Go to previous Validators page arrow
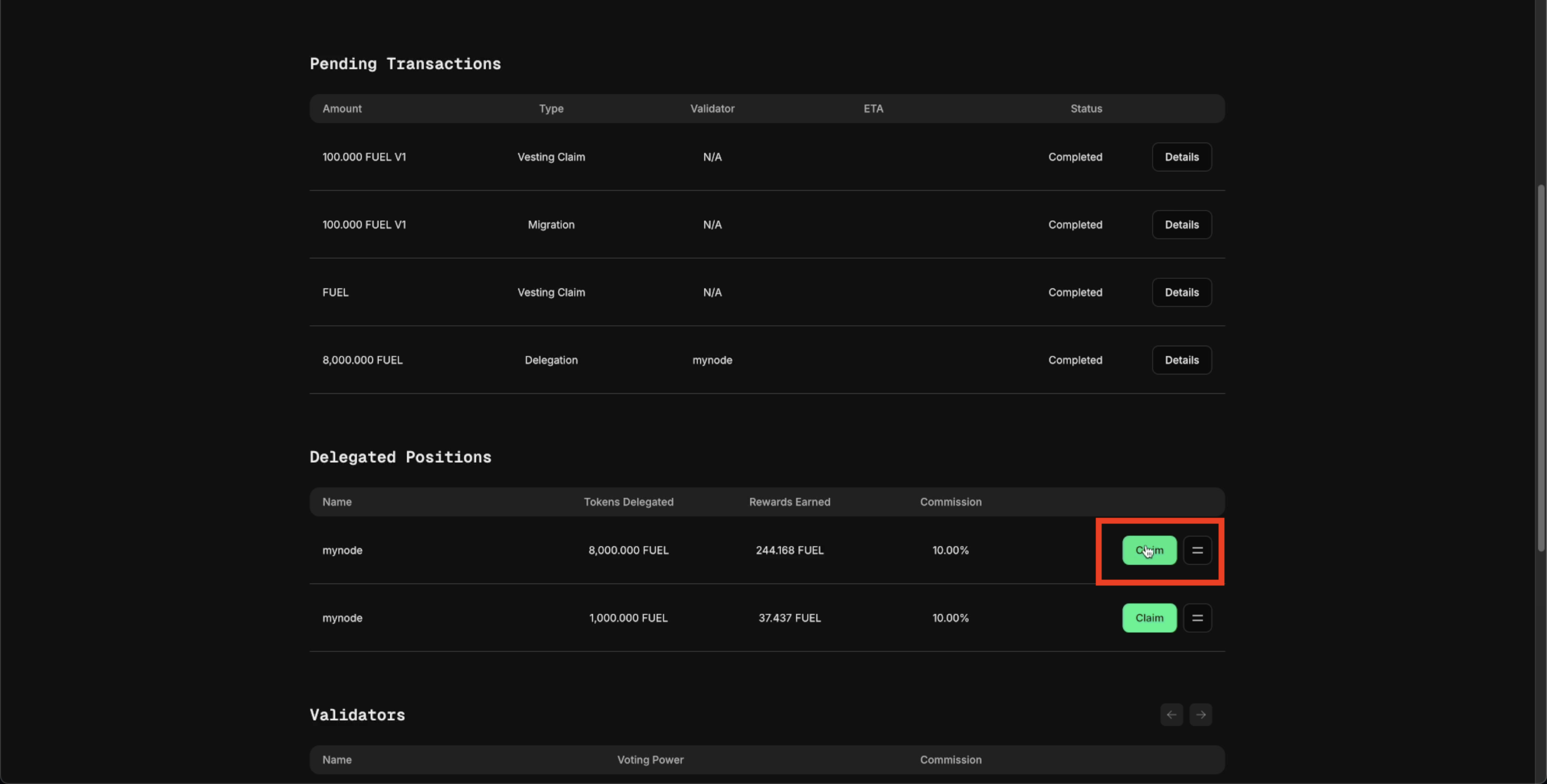Screen dimensions: 1547x784 click(1171, 714)
